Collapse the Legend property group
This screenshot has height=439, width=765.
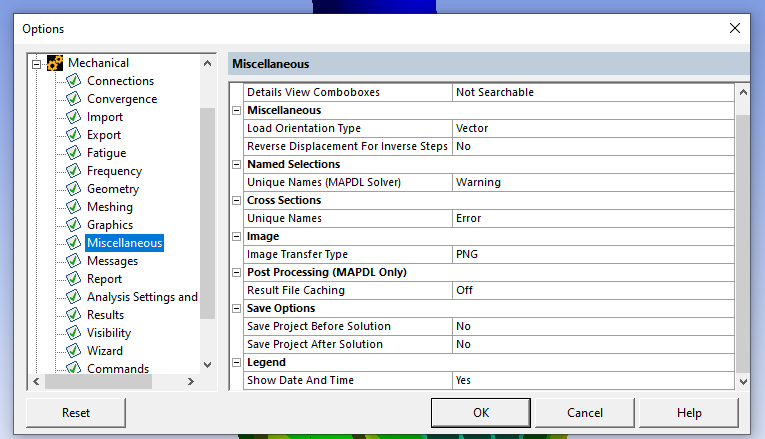pos(237,362)
